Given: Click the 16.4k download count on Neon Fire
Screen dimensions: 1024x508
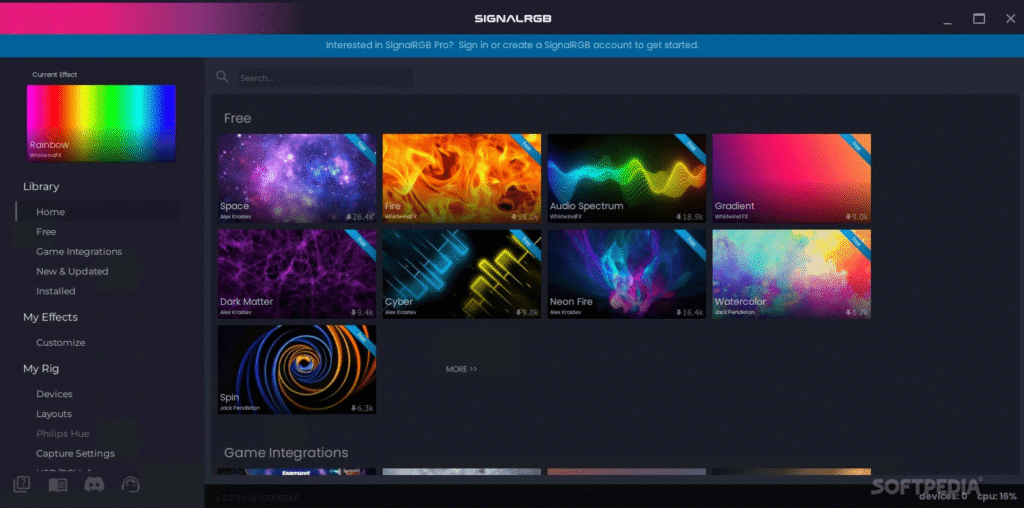Looking at the screenshot, I should [x=691, y=313].
